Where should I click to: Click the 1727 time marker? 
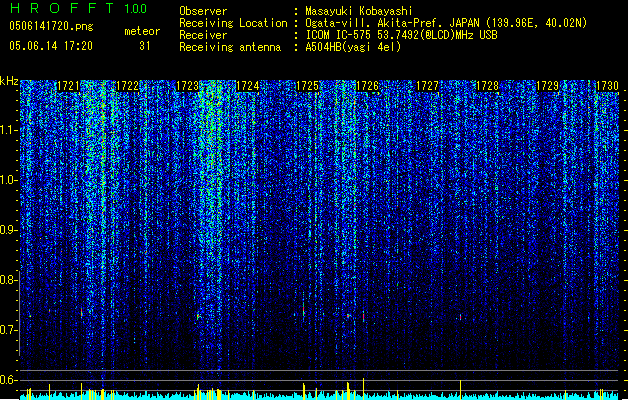click(427, 86)
